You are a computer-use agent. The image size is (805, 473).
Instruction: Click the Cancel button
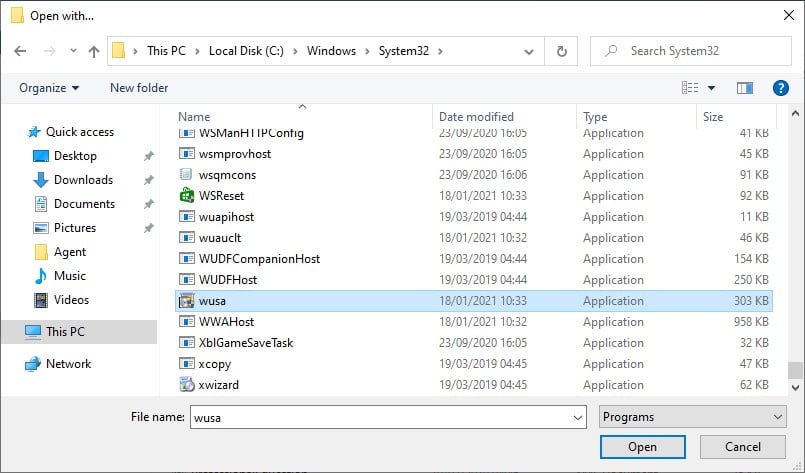click(743, 447)
